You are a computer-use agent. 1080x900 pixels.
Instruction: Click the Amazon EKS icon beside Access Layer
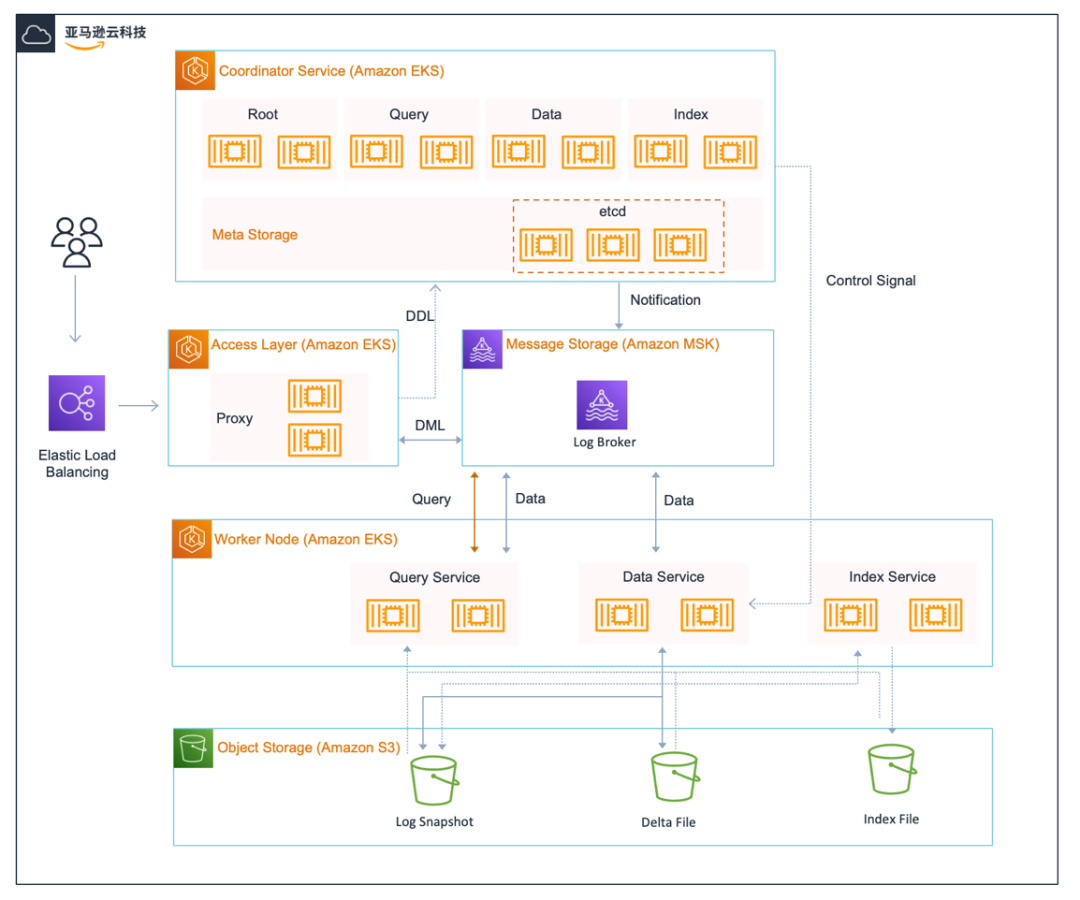coord(189,349)
